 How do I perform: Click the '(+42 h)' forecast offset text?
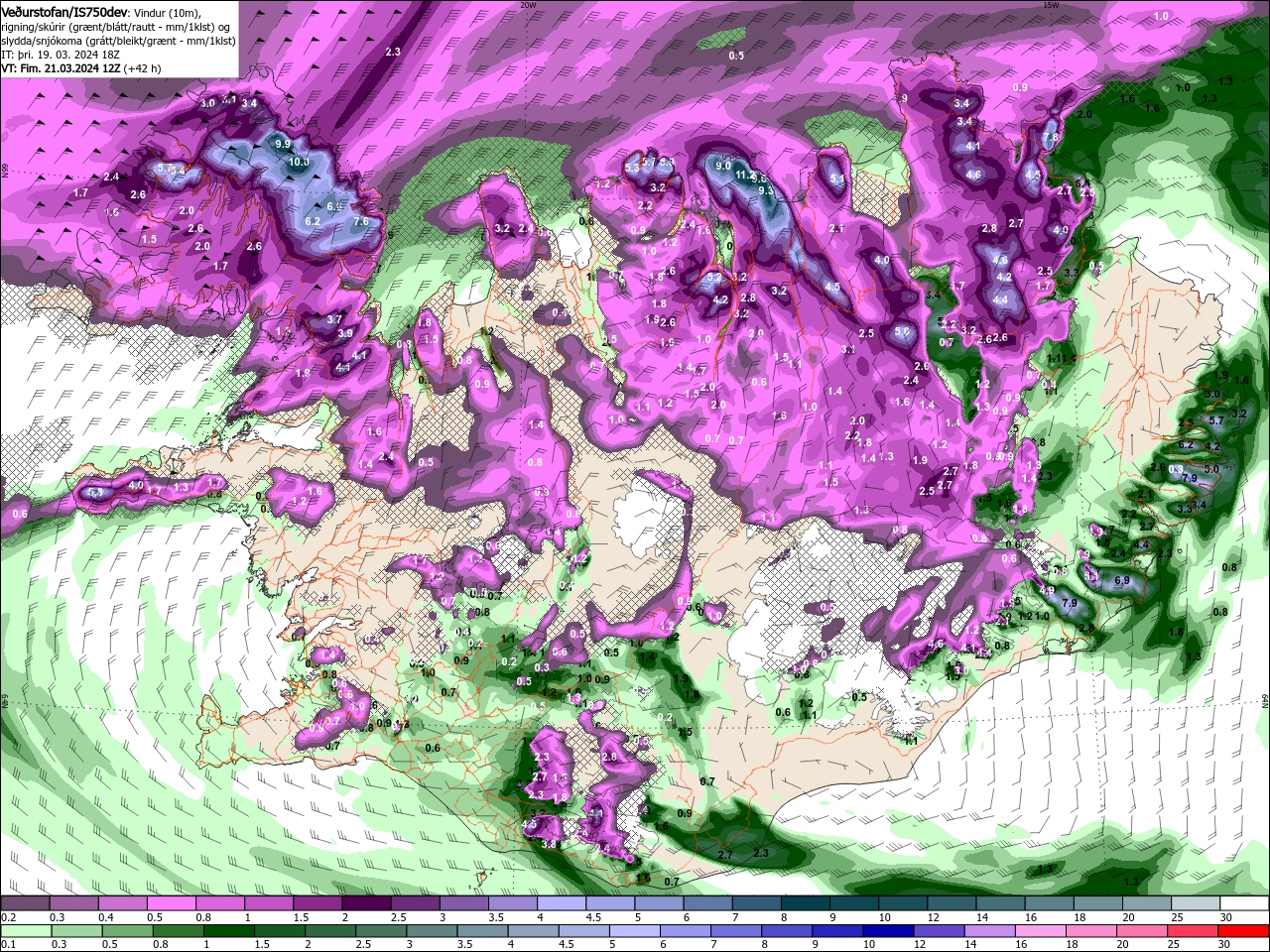[143, 68]
